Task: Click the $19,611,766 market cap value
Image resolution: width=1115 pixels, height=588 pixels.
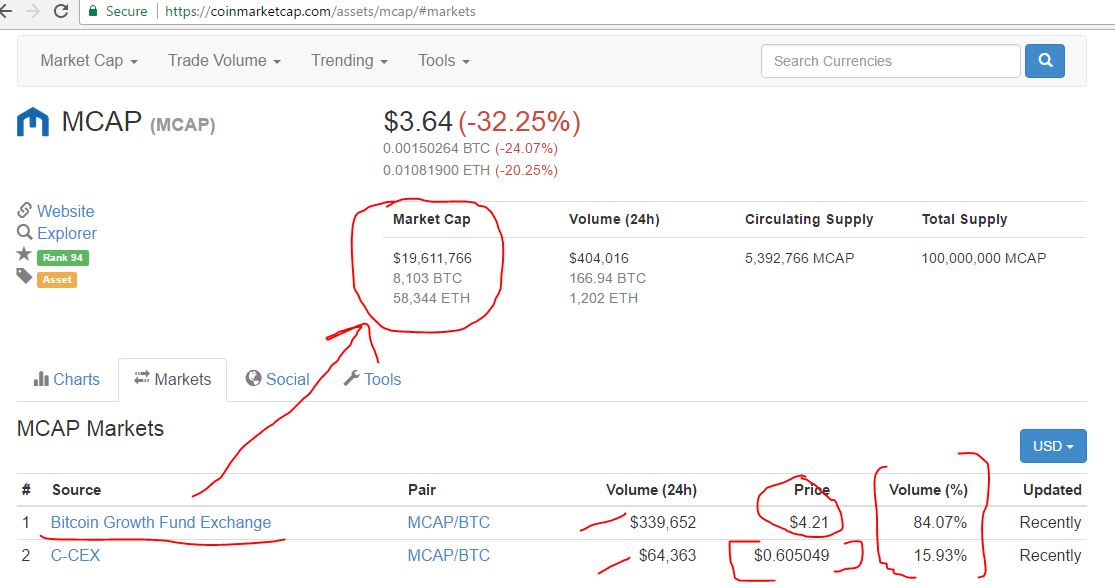Action: click(x=432, y=258)
